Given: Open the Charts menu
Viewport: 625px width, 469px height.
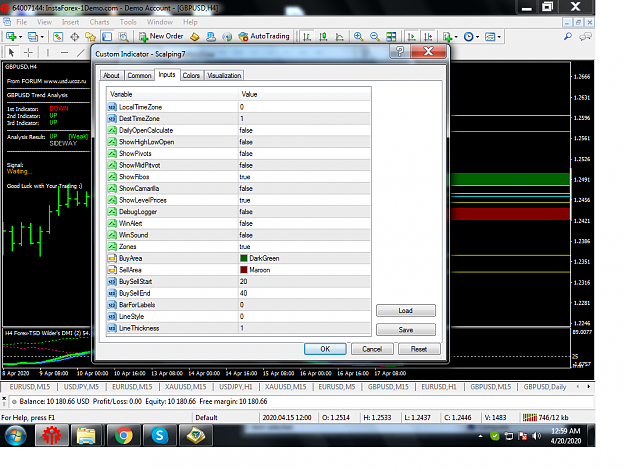Looking at the screenshot, I should (x=99, y=22).
